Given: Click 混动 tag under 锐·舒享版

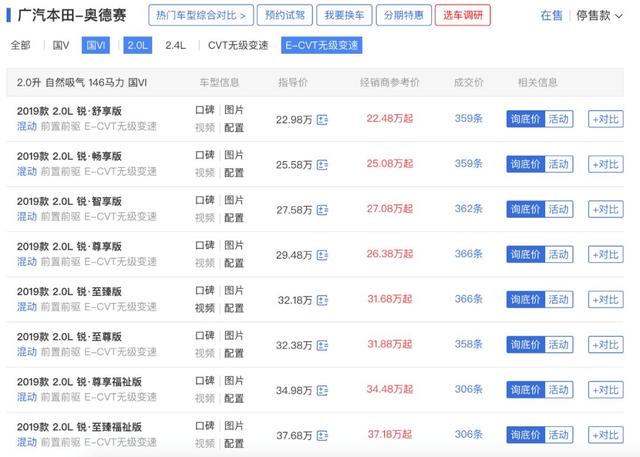Looking at the screenshot, I should tap(27, 126).
